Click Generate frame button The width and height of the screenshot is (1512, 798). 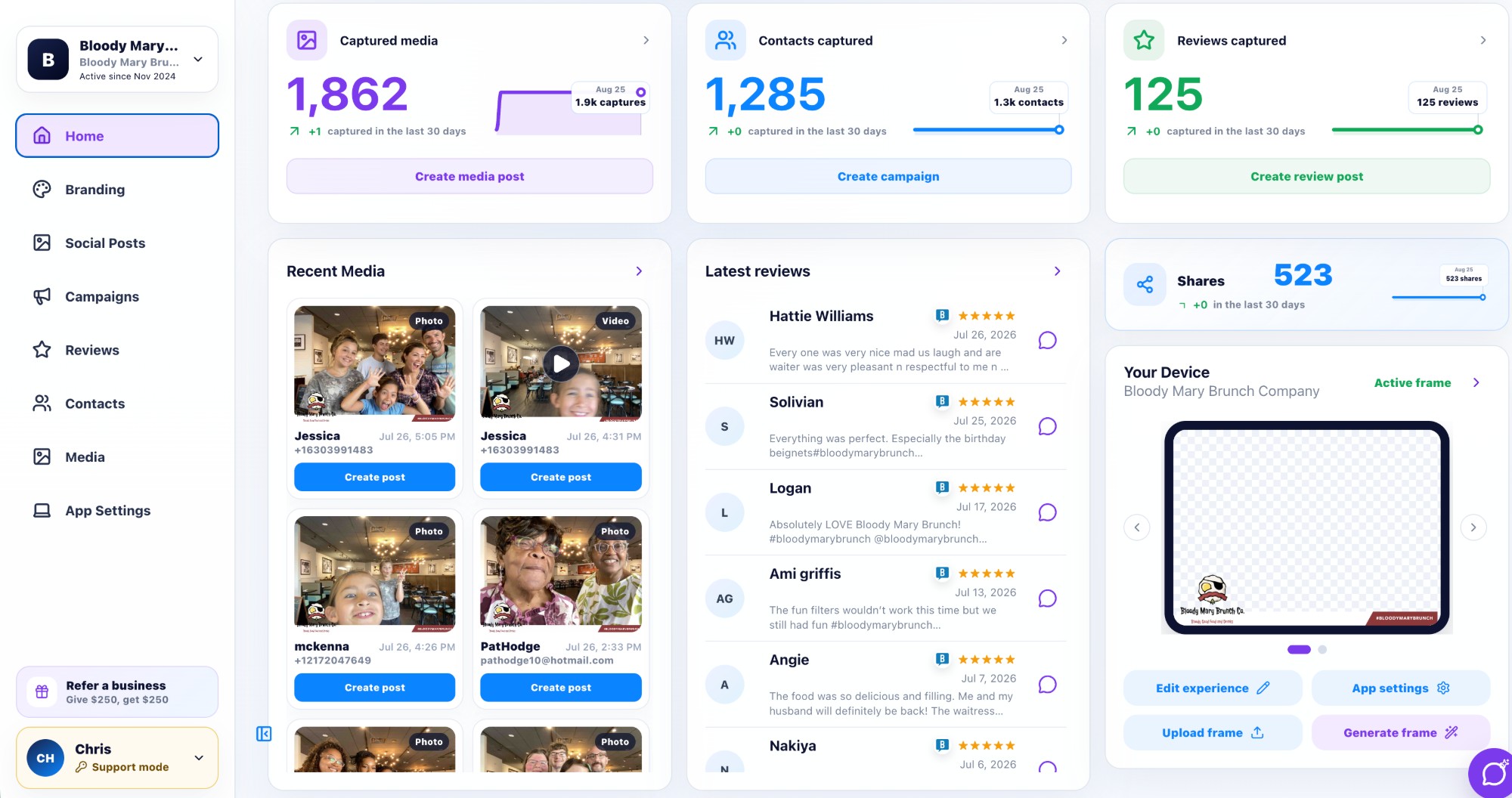[1400, 733]
